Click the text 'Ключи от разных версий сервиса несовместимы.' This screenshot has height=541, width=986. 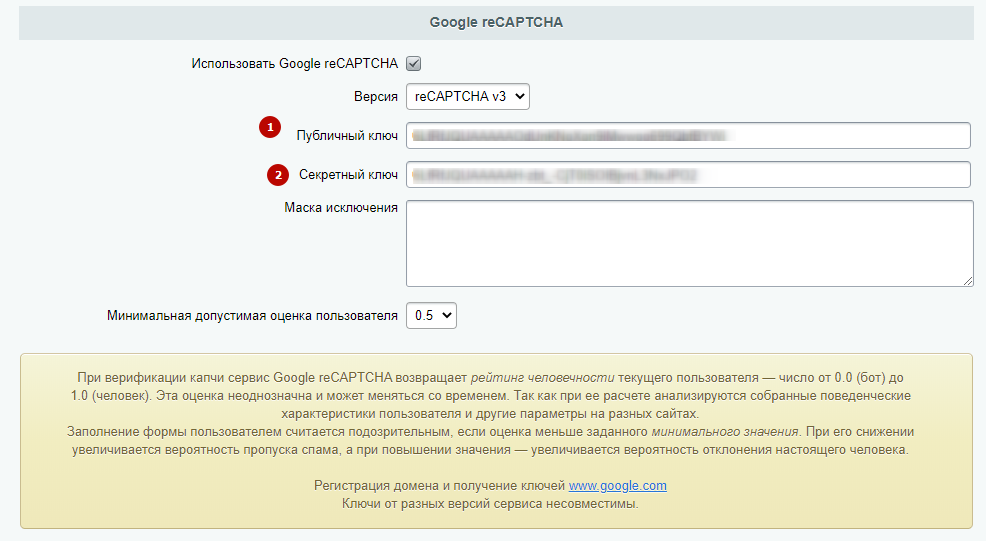click(490, 504)
